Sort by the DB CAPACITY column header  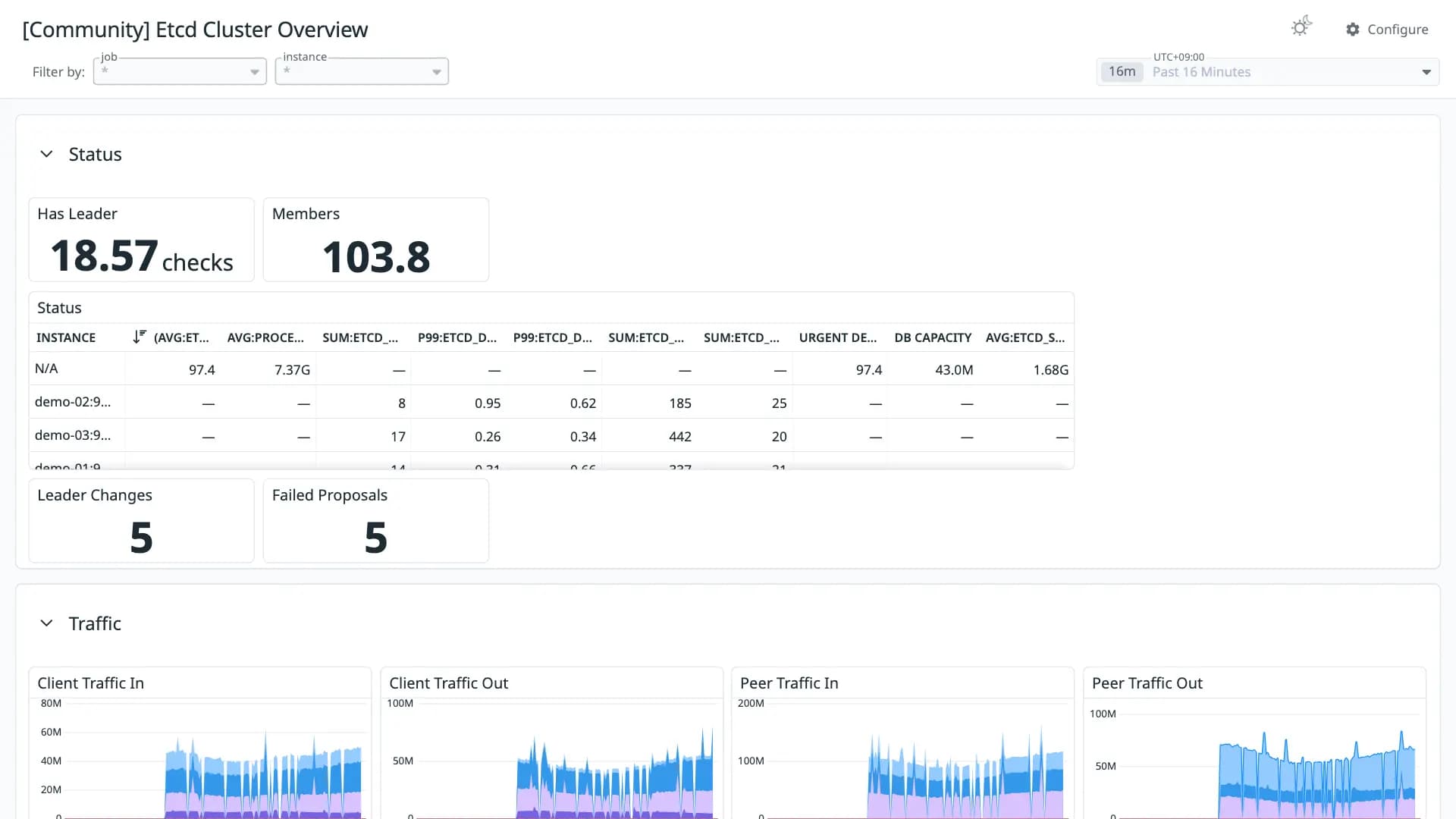pyautogui.click(x=933, y=337)
